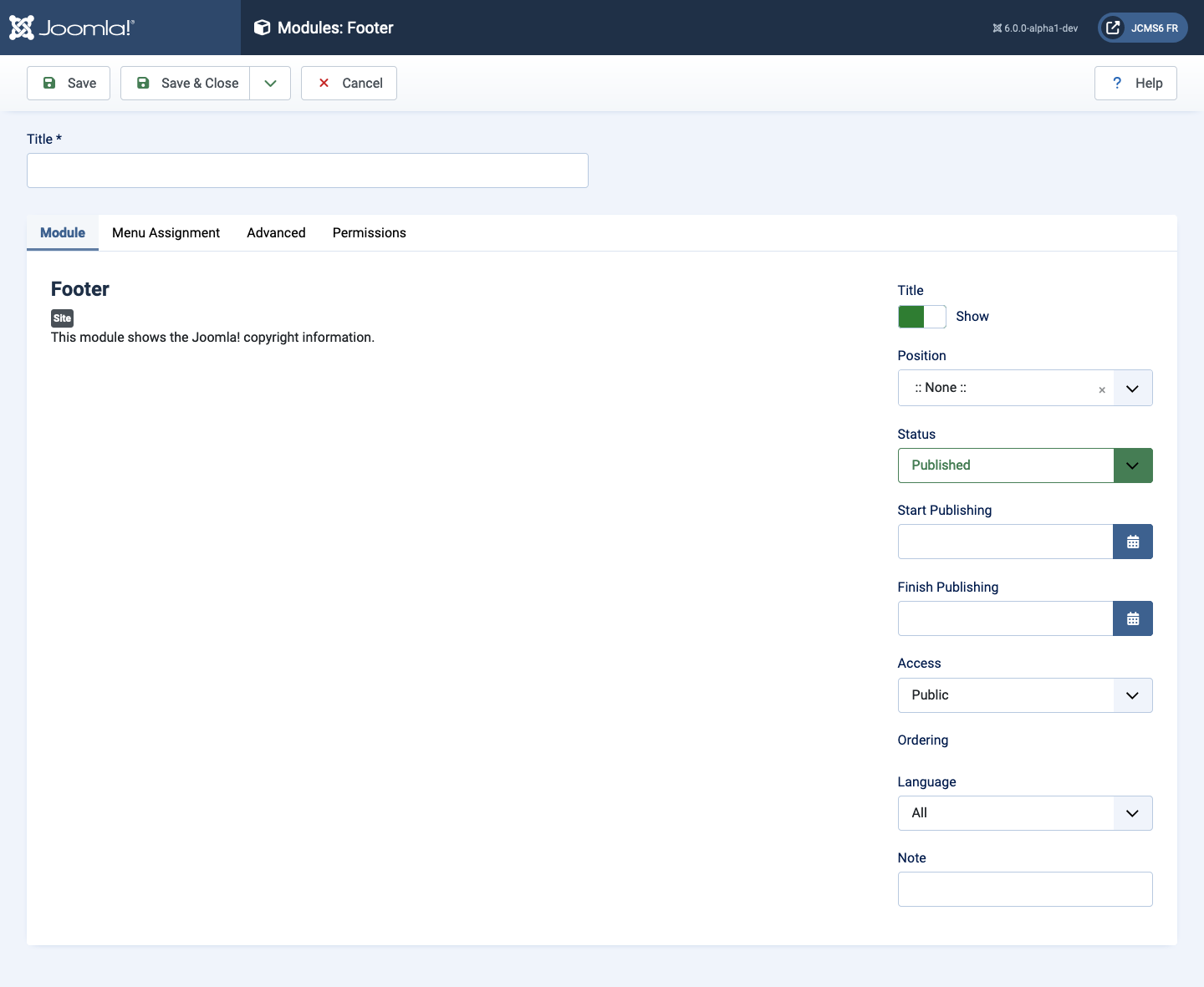Open site preview via JCMS6 FR button
The width and height of the screenshot is (1204, 987).
click(1142, 28)
